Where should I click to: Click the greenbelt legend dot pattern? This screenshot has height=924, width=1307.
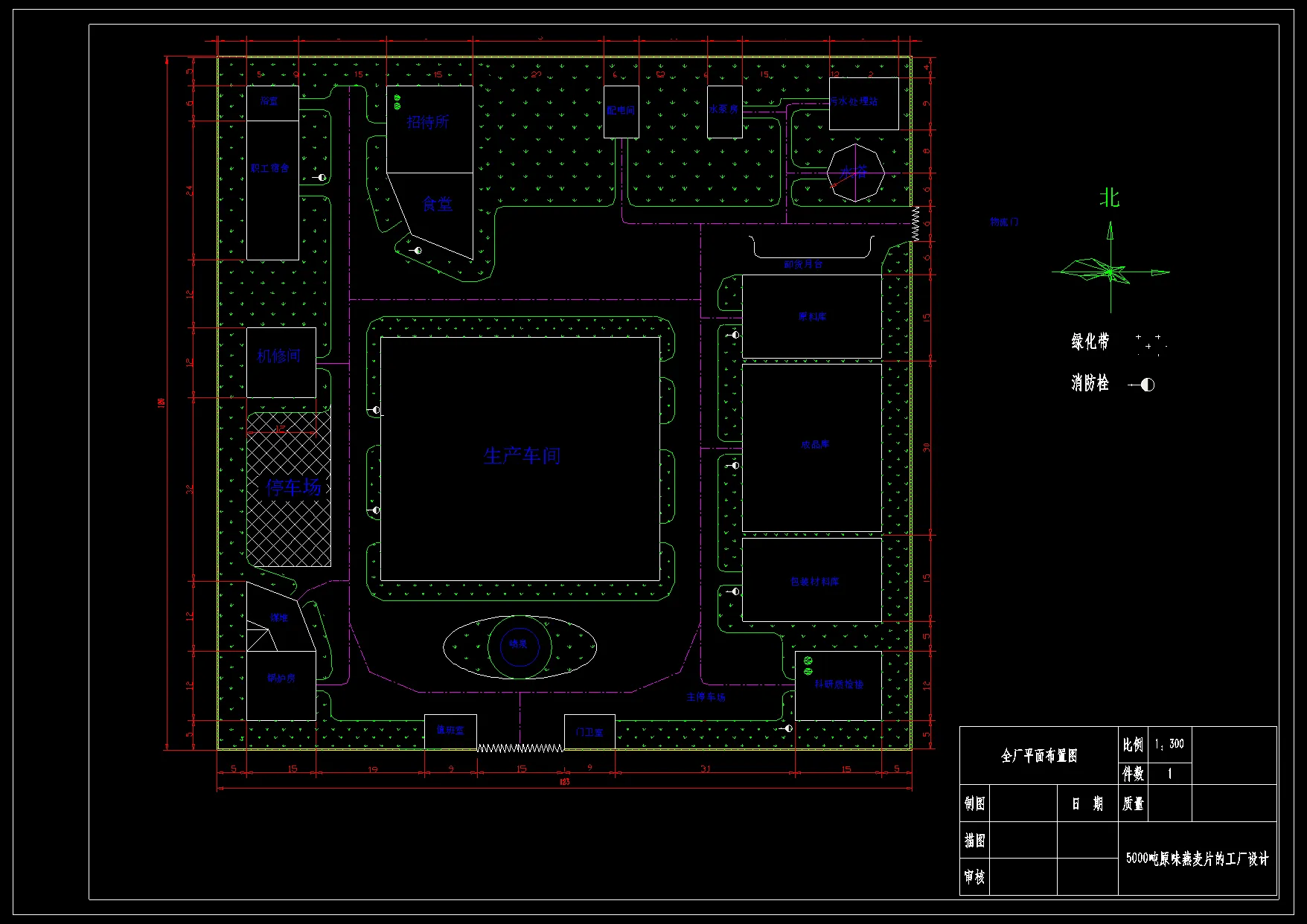tap(1151, 344)
